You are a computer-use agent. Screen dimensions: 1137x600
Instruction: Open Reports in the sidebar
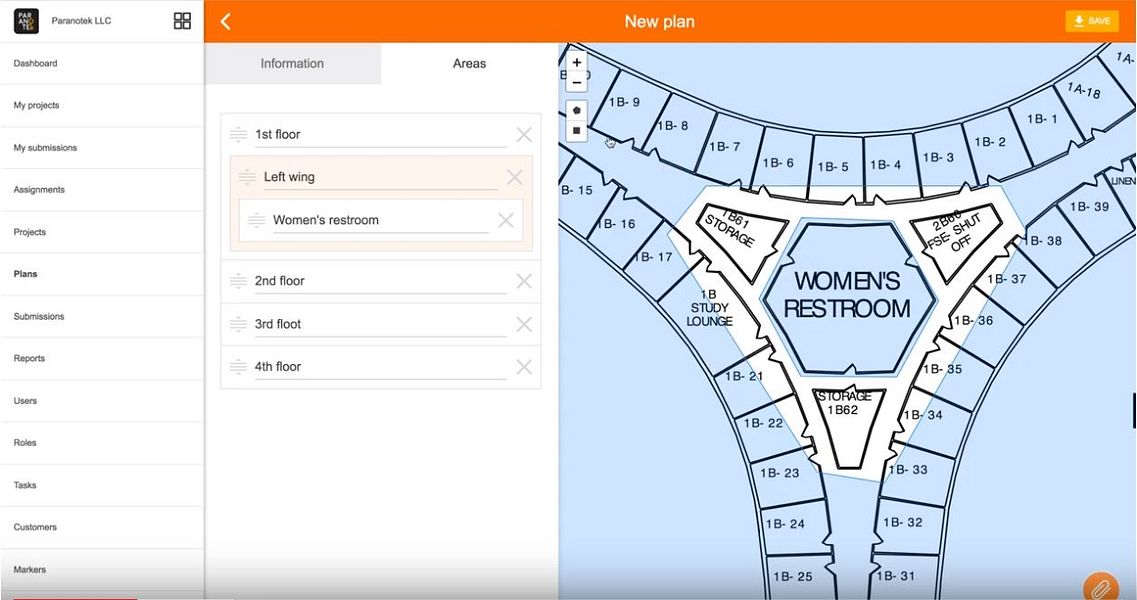[x=102, y=358]
